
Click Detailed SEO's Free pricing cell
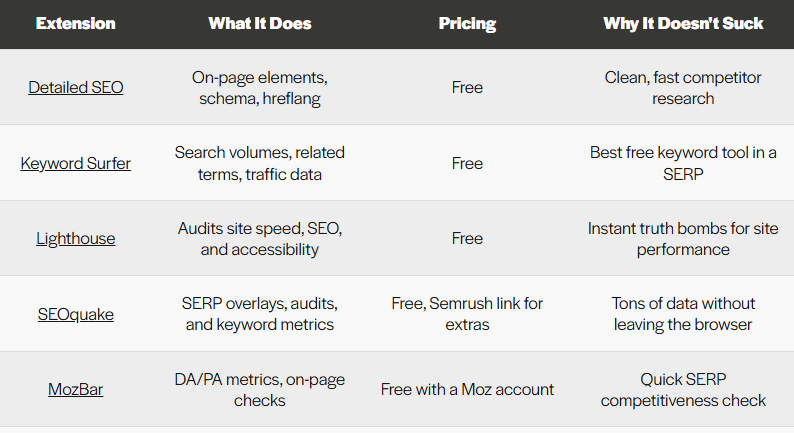pyautogui.click(x=467, y=87)
